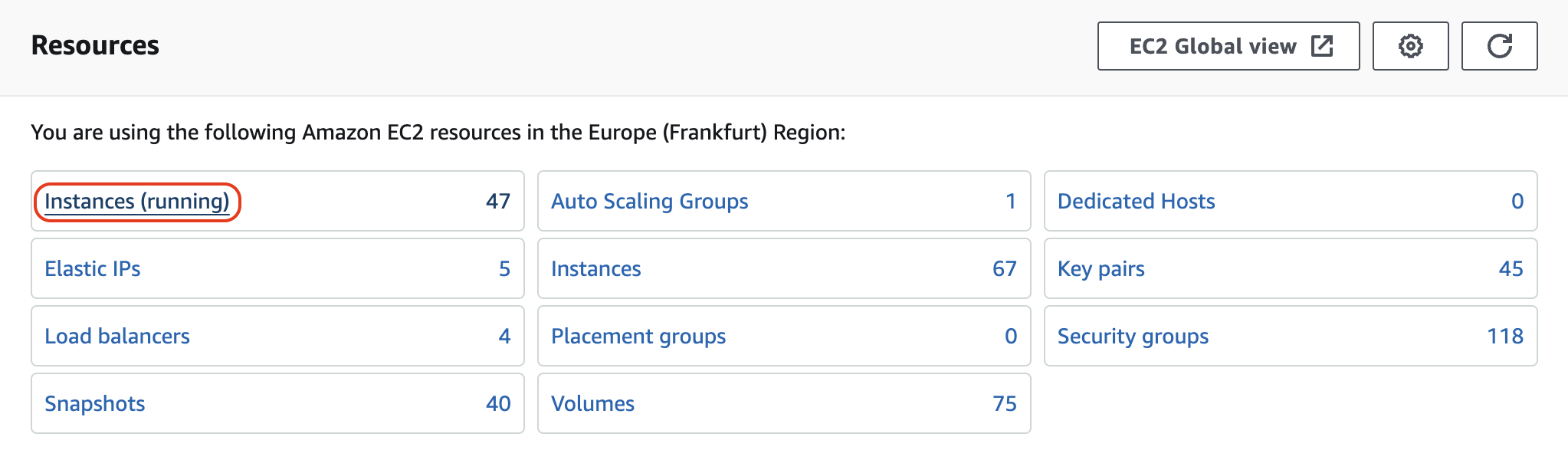Click the Snapshots count 40
The image size is (1568, 460).
pyautogui.click(x=498, y=404)
